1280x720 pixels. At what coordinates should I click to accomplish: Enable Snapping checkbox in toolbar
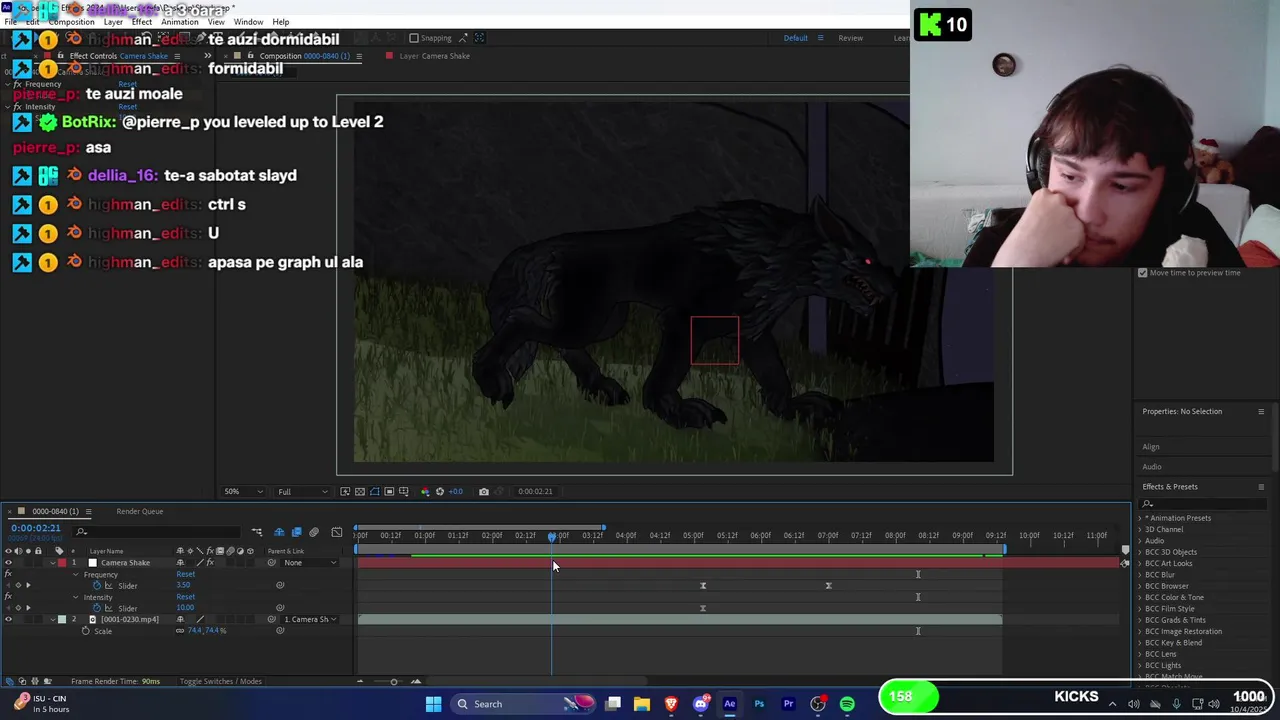[x=414, y=38]
